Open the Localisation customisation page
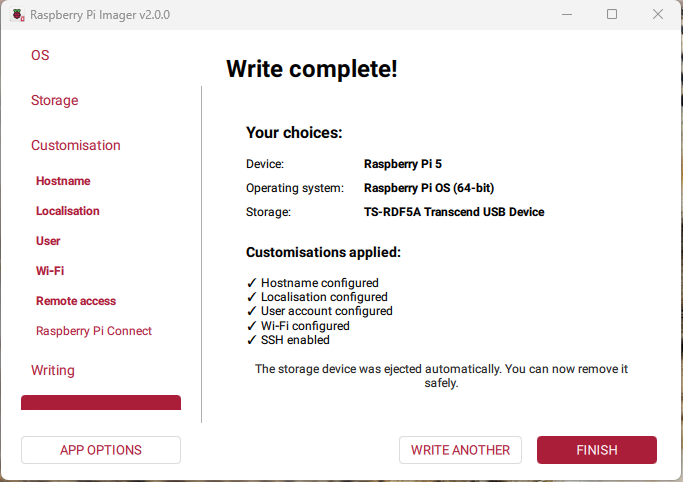The image size is (683, 482). click(68, 211)
